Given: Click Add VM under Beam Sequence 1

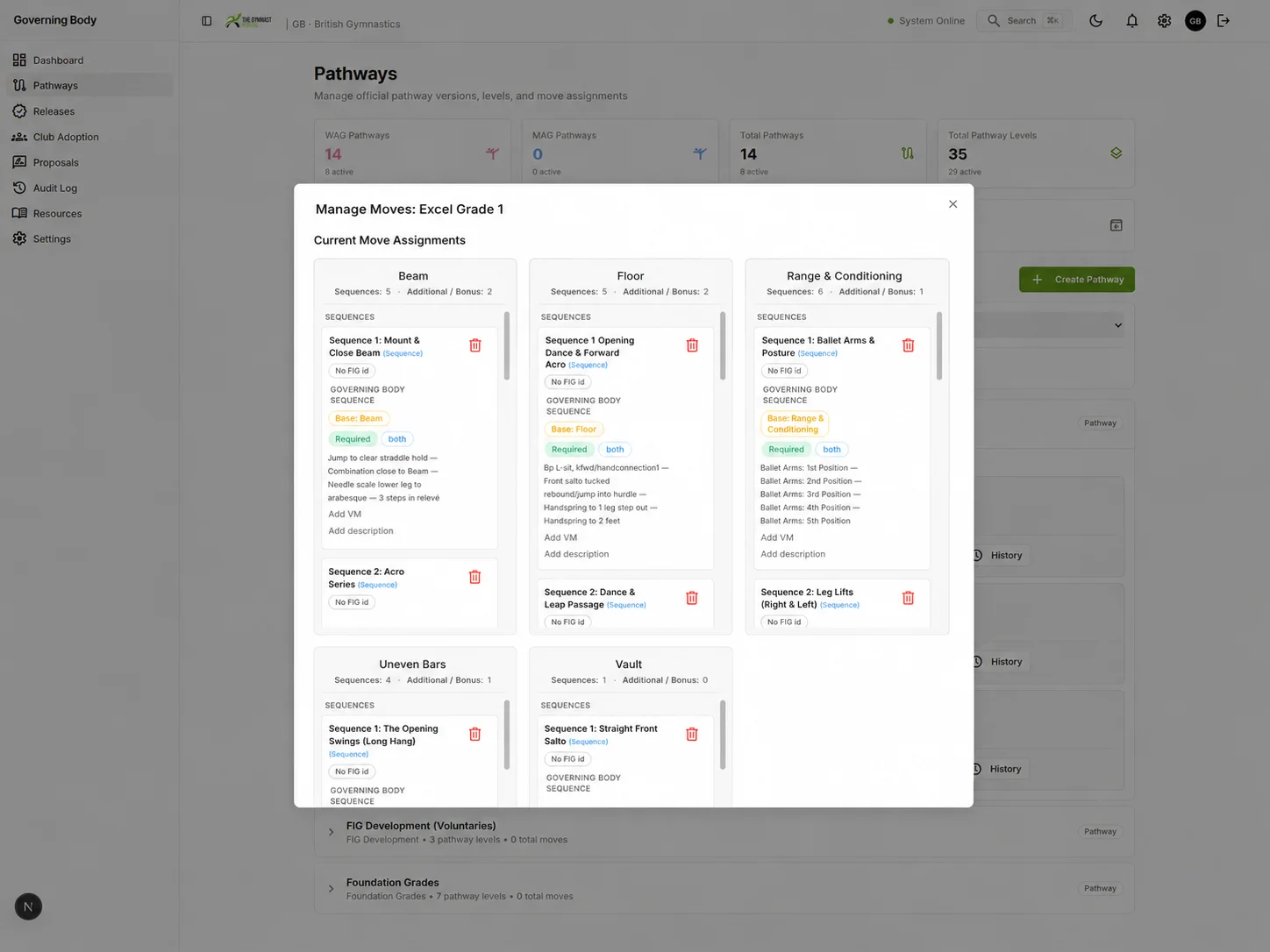Looking at the screenshot, I should click(x=345, y=515).
